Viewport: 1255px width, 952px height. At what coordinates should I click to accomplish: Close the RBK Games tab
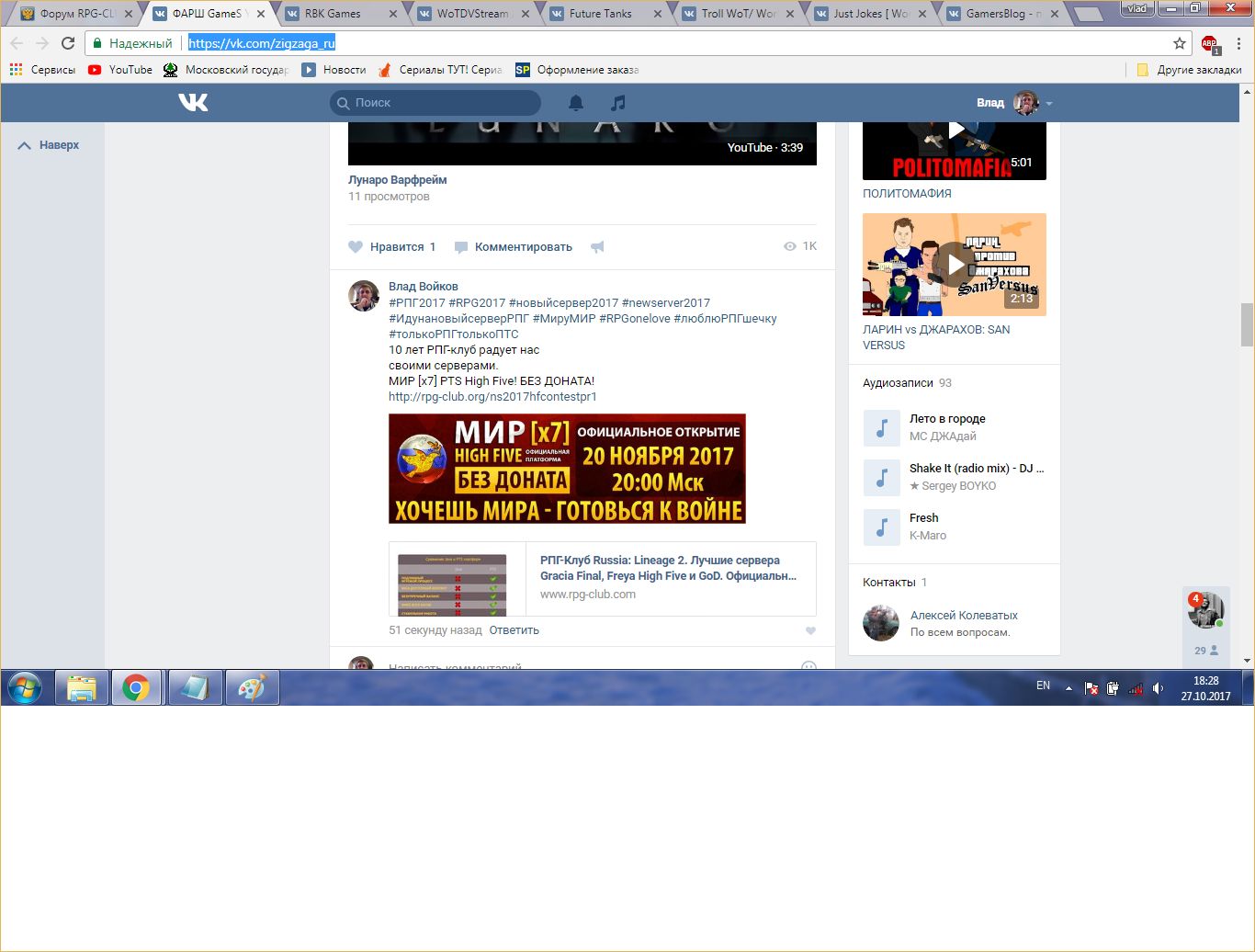coord(393,14)
